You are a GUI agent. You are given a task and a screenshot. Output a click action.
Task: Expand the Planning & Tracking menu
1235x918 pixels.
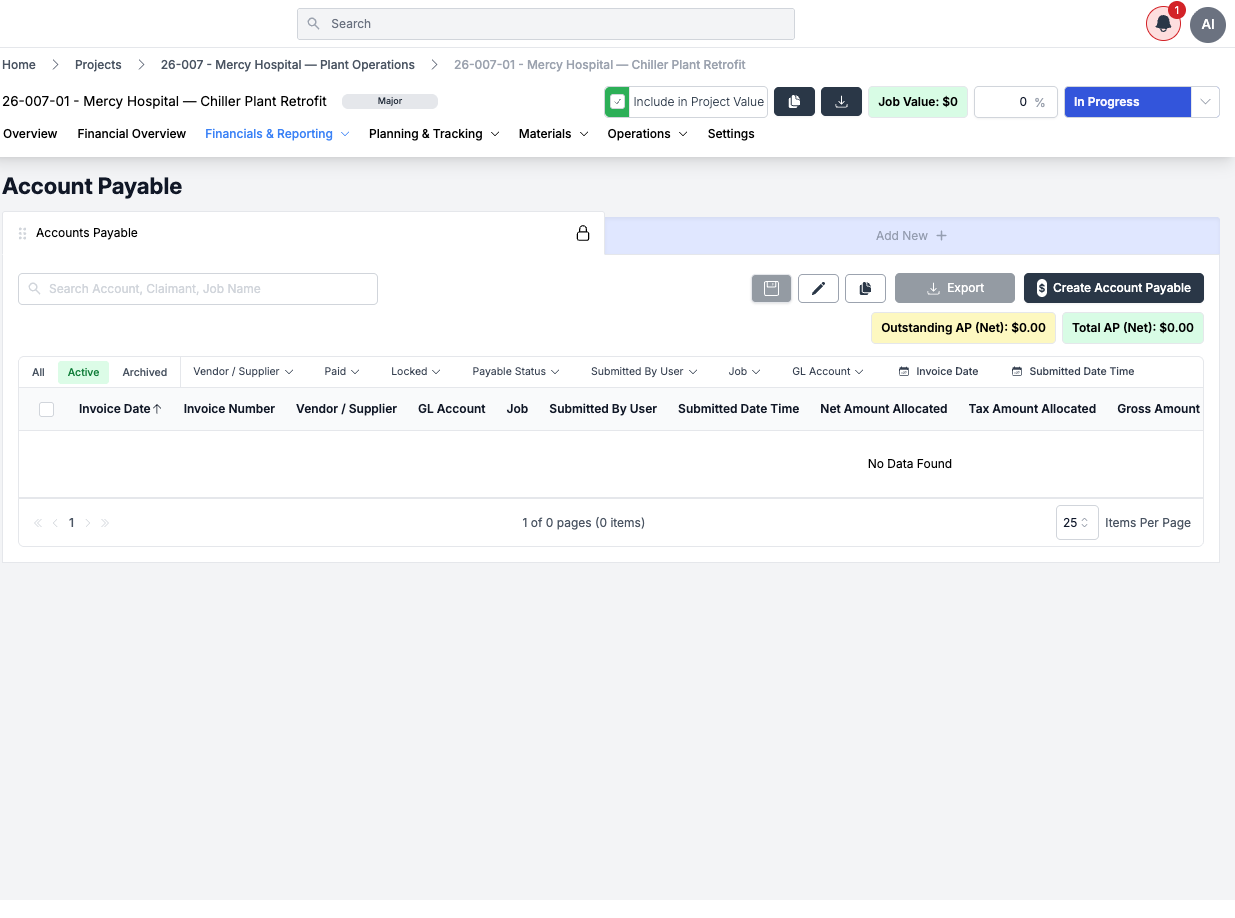(434, 134)
